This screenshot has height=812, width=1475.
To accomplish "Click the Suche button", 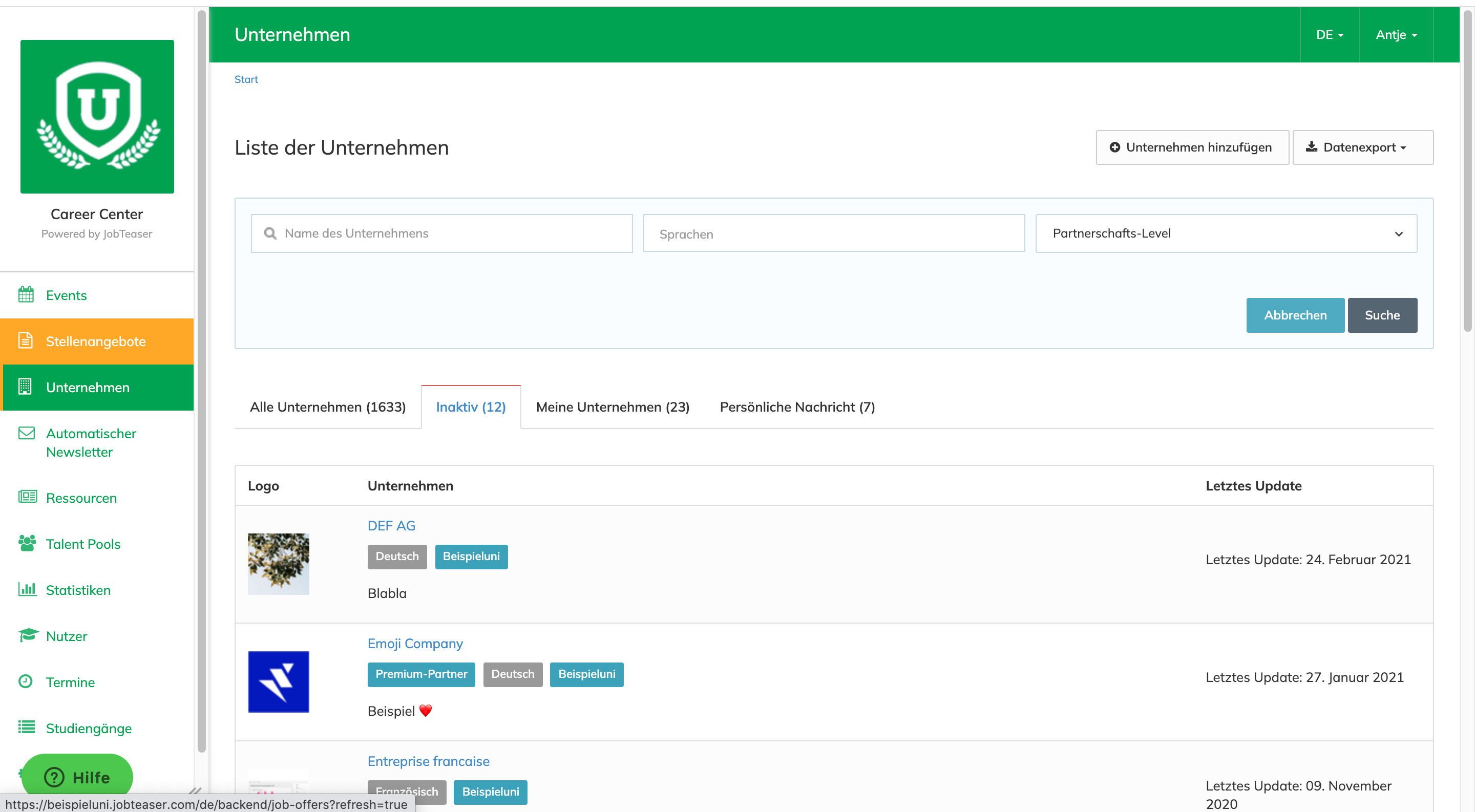I will coord(1382,315).
